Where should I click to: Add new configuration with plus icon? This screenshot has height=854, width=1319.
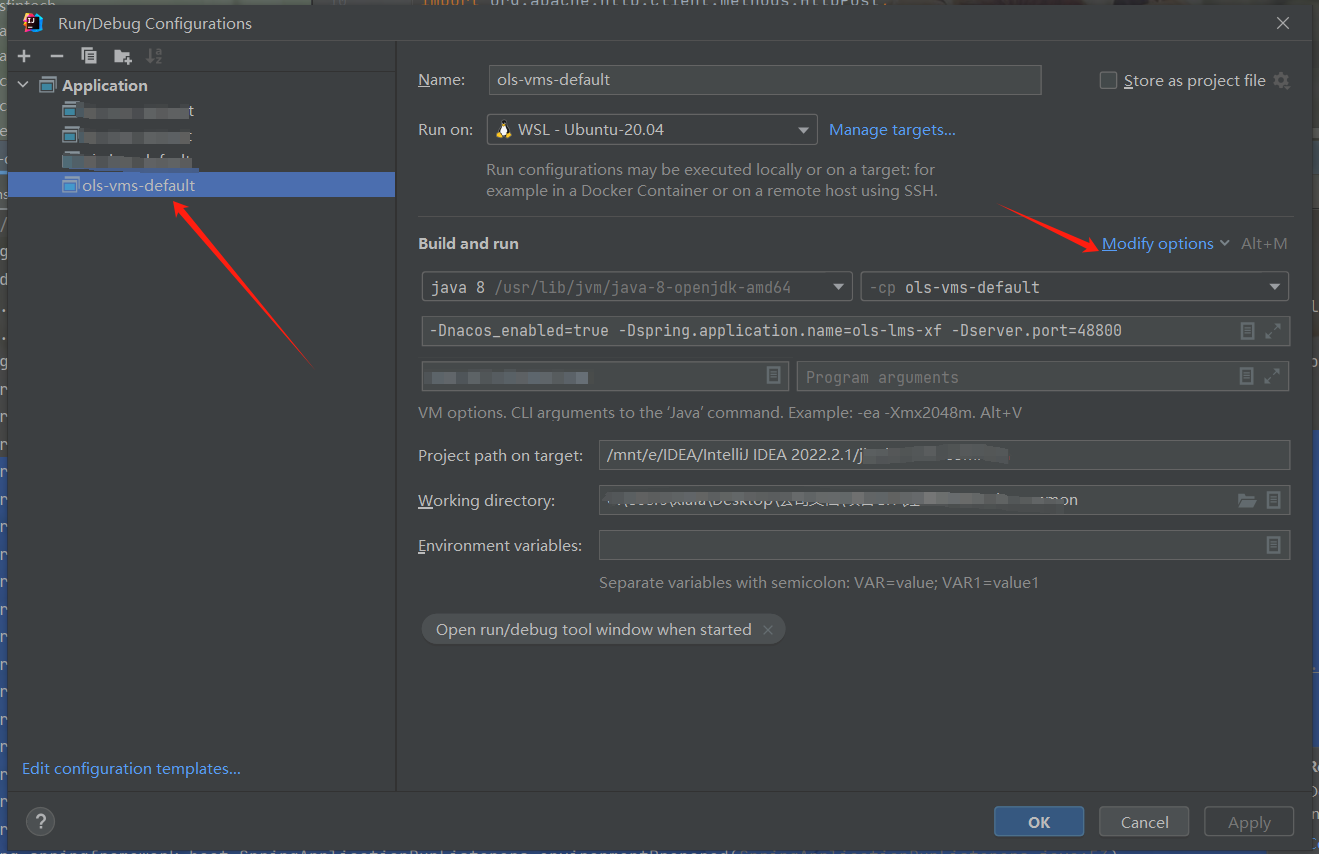(24, 56)
